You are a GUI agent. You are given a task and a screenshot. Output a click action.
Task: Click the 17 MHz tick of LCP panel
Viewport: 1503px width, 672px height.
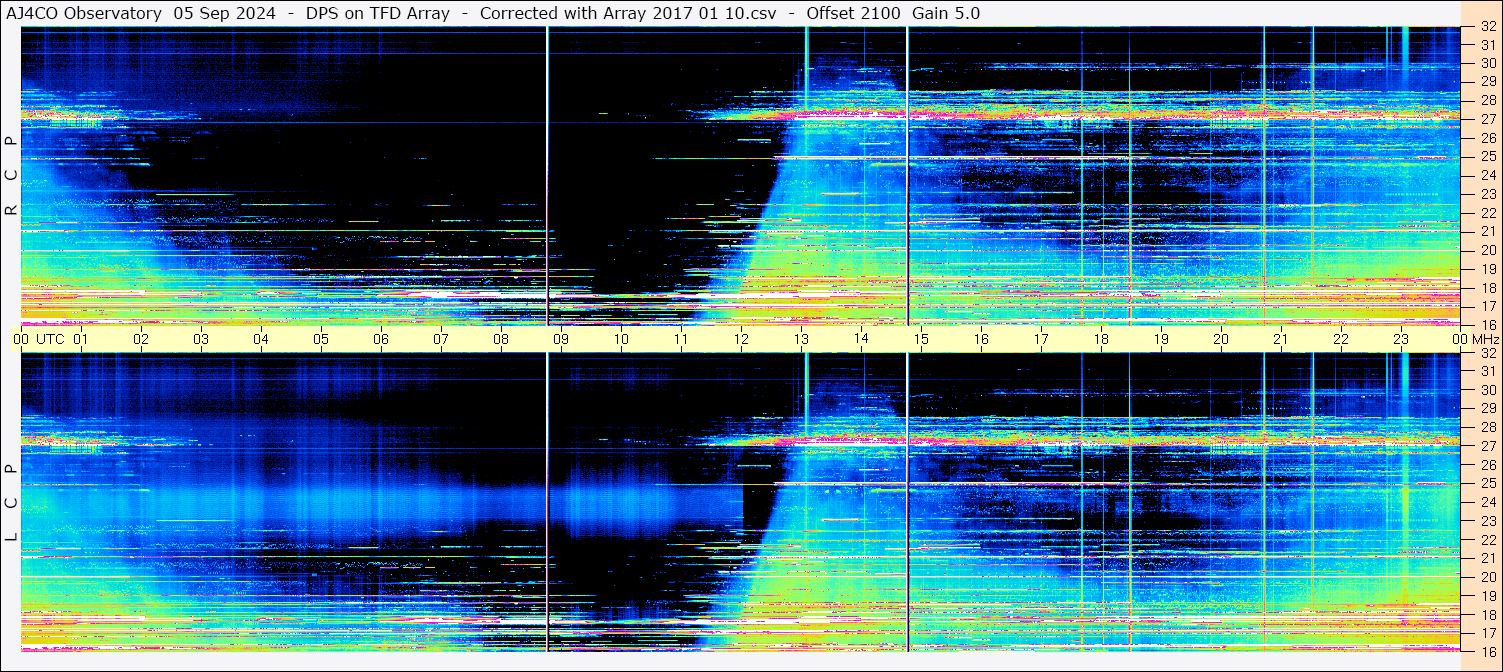[x=1487, y=633]
